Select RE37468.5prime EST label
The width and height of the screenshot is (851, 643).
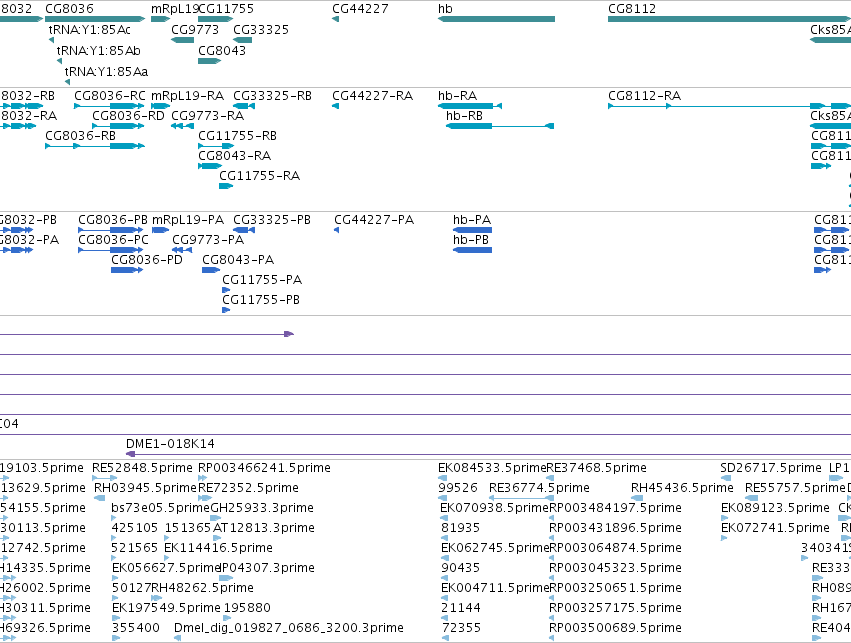click(596, 468)
